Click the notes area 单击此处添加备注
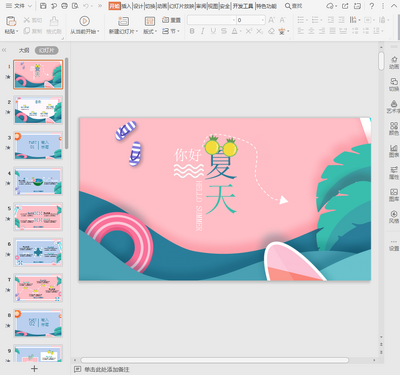Screen dimensions: 400x375 [106, 369]
